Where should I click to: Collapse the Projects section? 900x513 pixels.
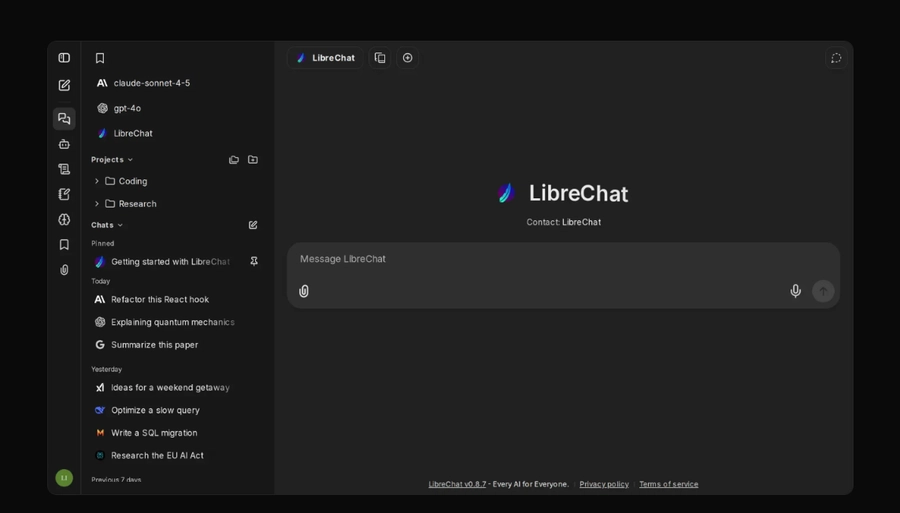tap(112, 160)
